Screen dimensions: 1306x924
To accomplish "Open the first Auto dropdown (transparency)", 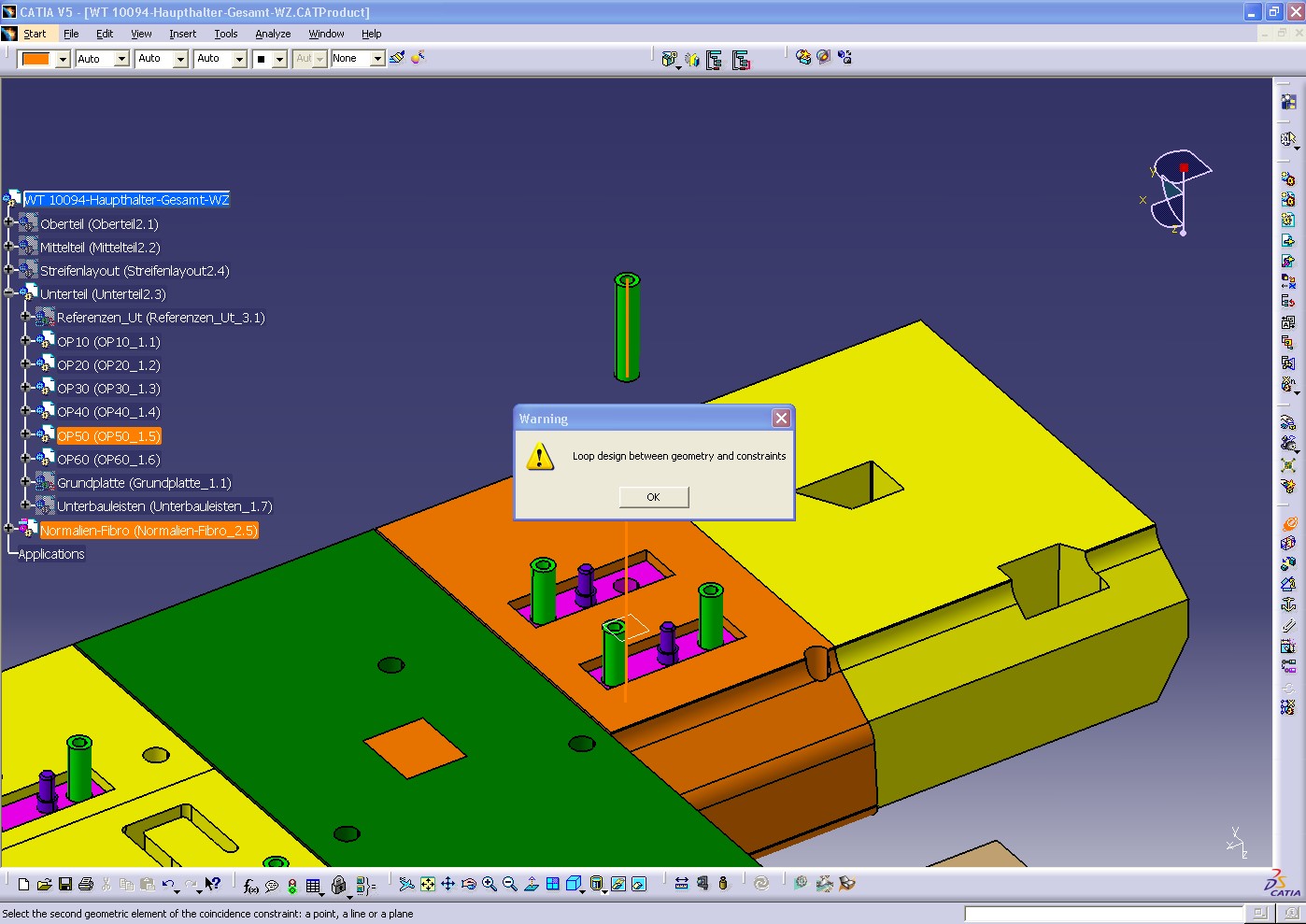I will (x=121, y=59).
